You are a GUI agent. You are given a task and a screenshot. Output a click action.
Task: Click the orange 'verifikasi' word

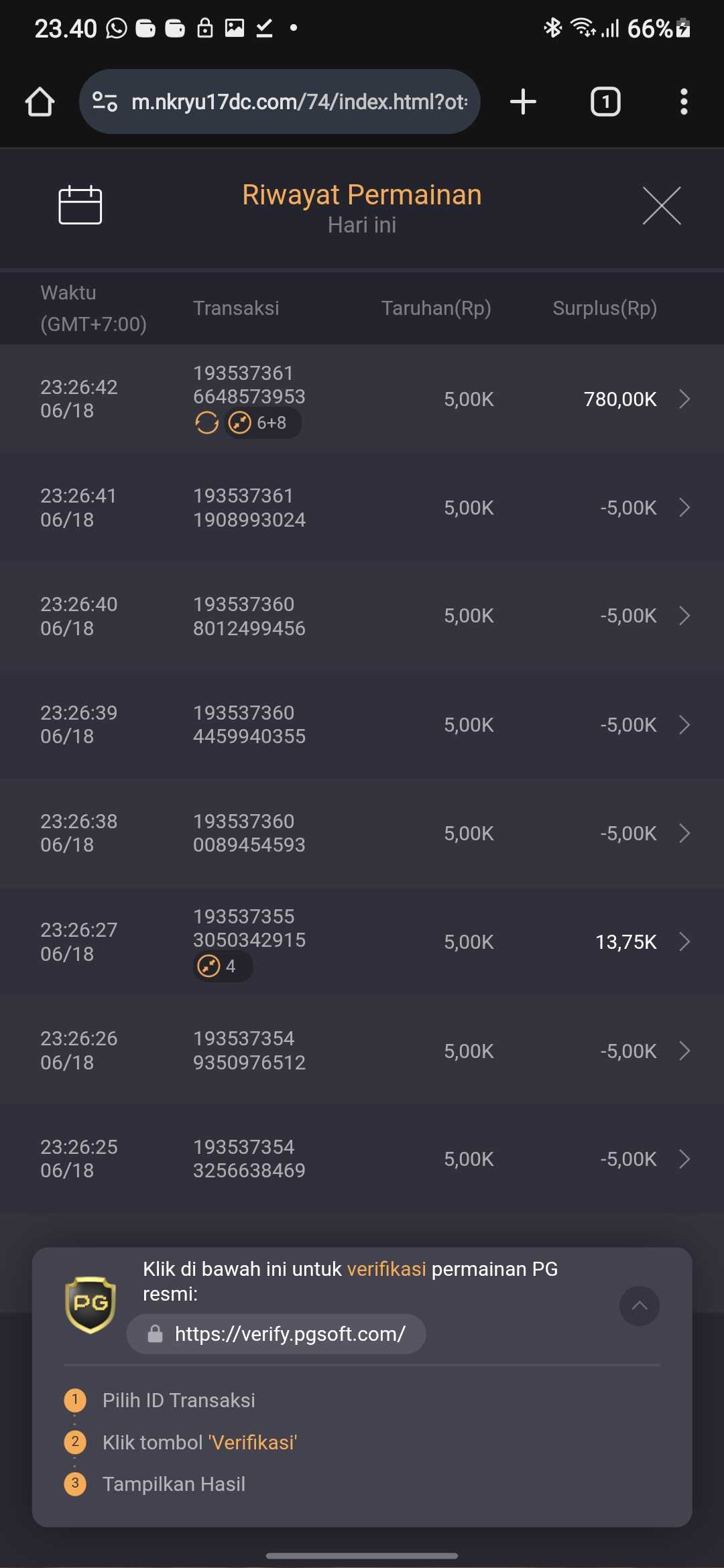point(386,1268)
